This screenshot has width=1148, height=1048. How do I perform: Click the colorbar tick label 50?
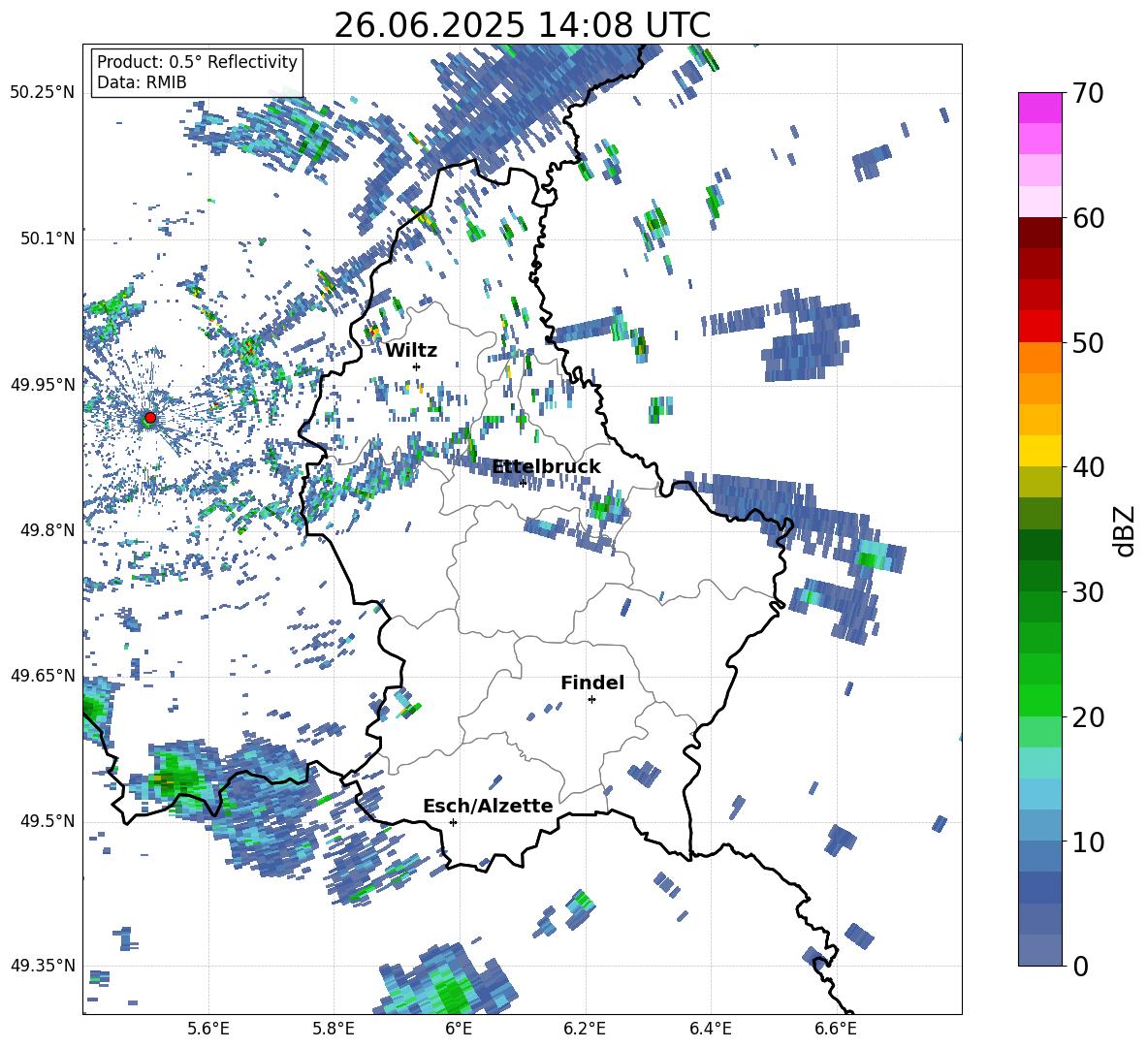point(1088,342)
